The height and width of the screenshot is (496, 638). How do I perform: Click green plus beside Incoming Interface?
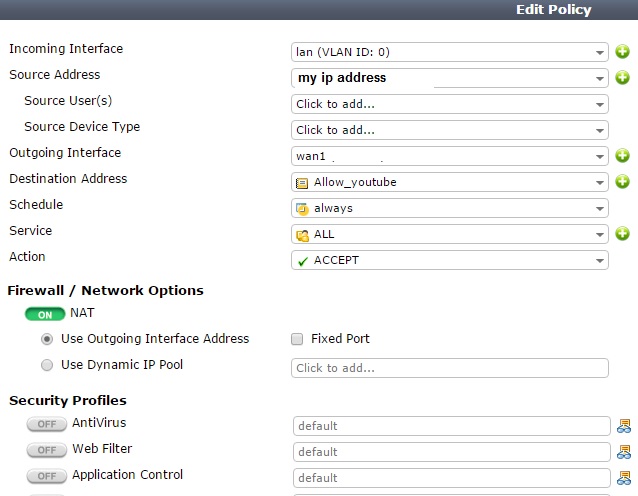(x=622, y=51)
